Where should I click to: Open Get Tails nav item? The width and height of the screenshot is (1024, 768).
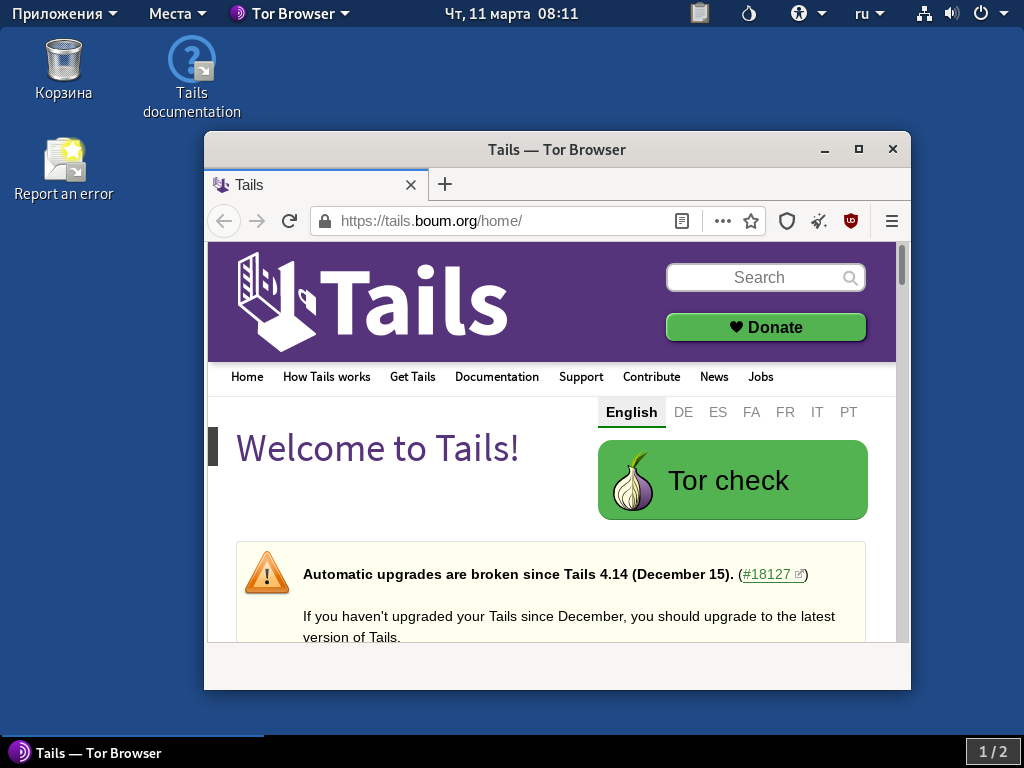[413, 377]
